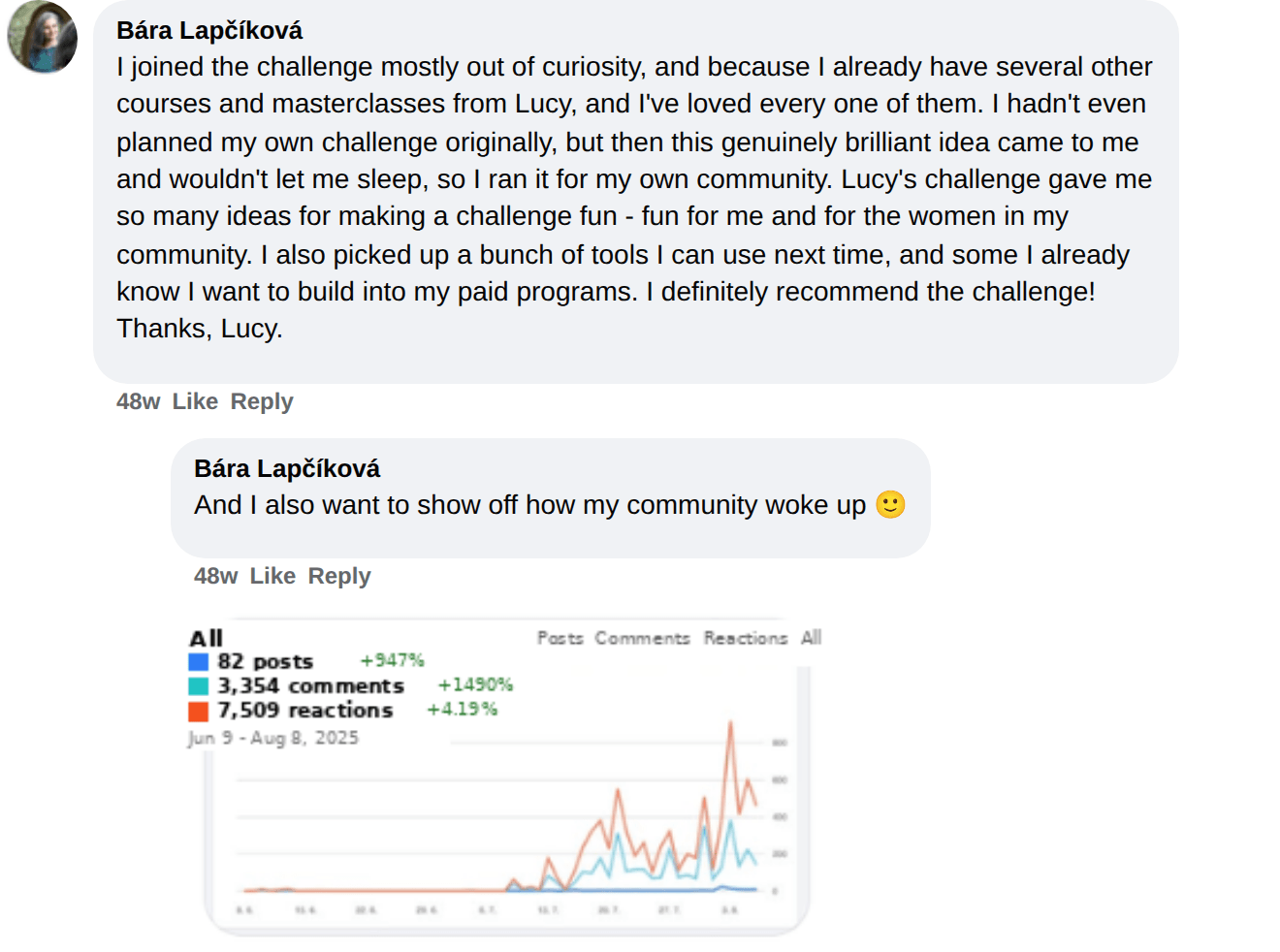Select the blue posts legend square

click(x=199, y=662)
